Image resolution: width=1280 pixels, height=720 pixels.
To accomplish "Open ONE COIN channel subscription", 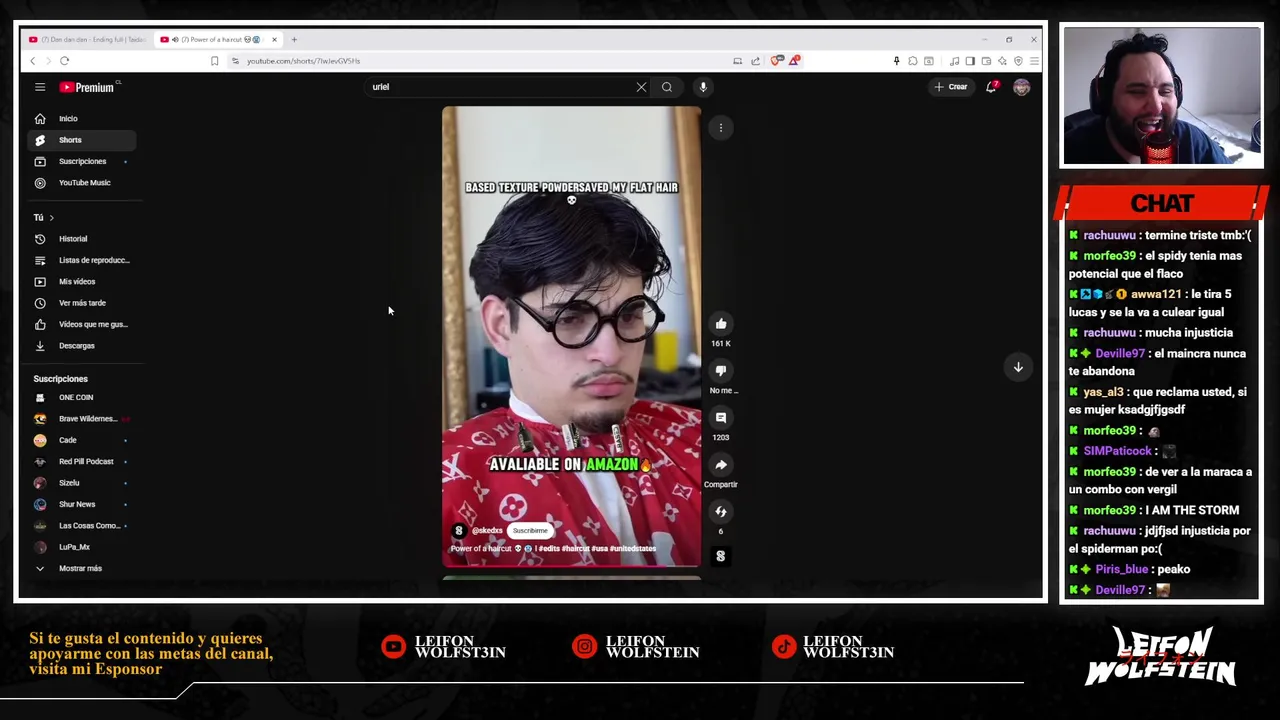I will [x=82, y=397].
